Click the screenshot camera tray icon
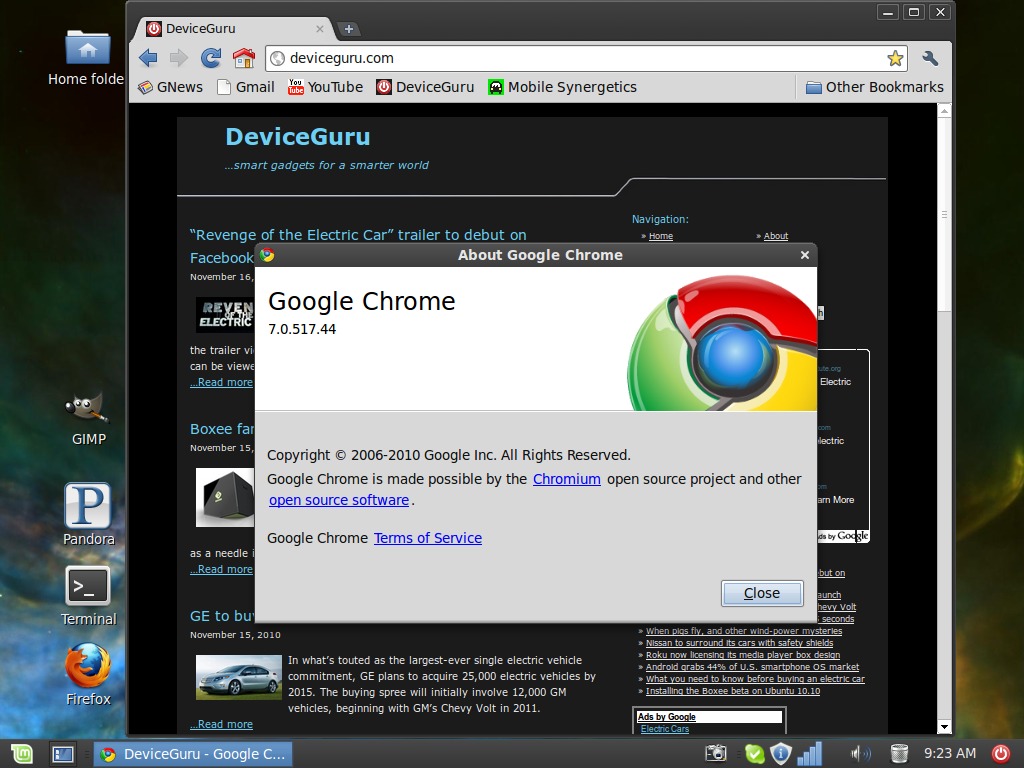 point(716,754)
